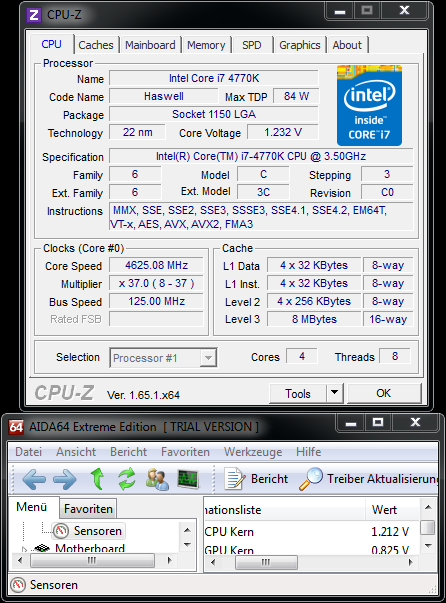Click the Core Speed 4625.08 MHz value
The image size is (446, 603).
pyautogui.click(x=156, y=265)
